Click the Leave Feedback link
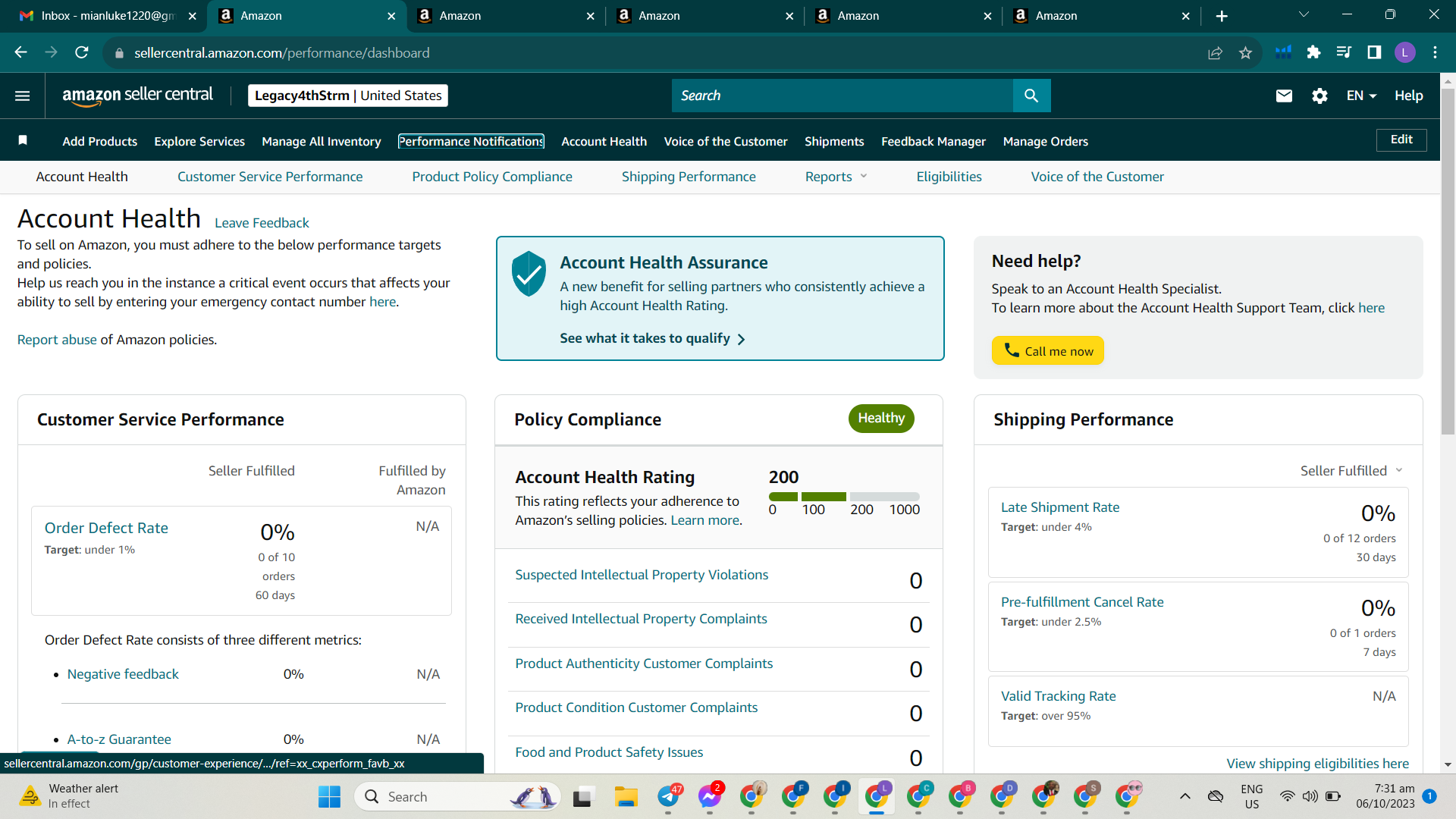Image resolution: width=1456 pixels, height=819 pixels. [x=262, y=223]
